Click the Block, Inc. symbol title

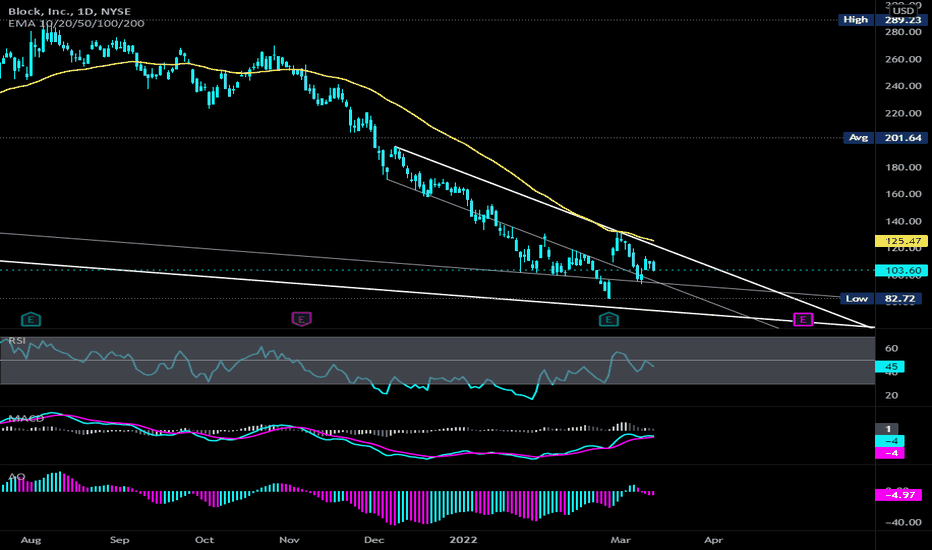tap(70, 11)
